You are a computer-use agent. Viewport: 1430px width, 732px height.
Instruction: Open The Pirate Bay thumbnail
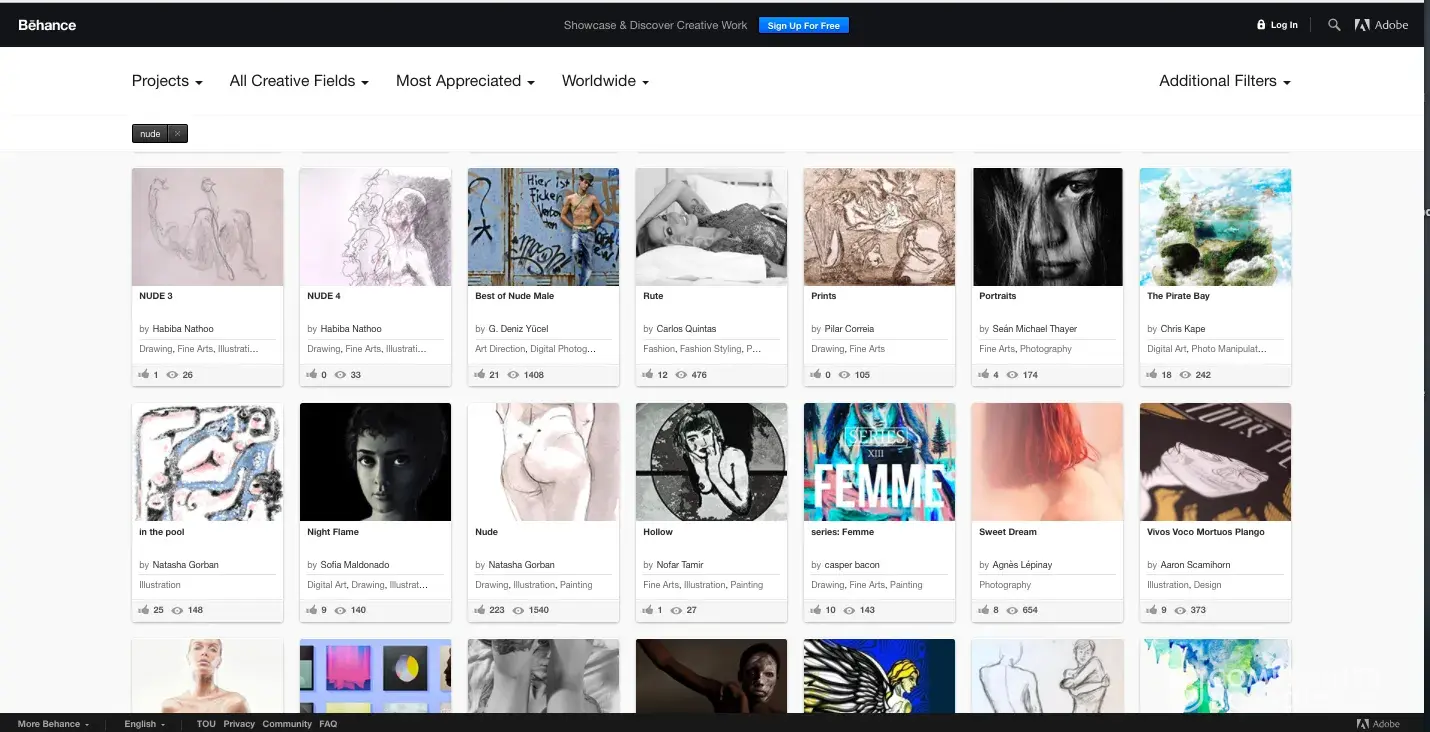click(x=1216, y=227)
